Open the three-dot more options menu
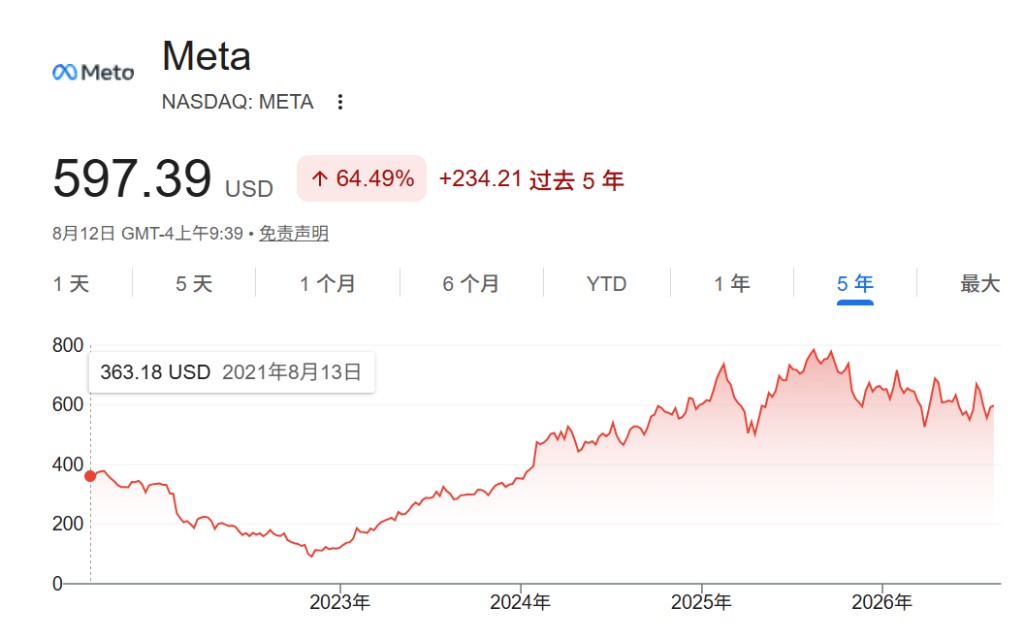 [x=340, y=102]
